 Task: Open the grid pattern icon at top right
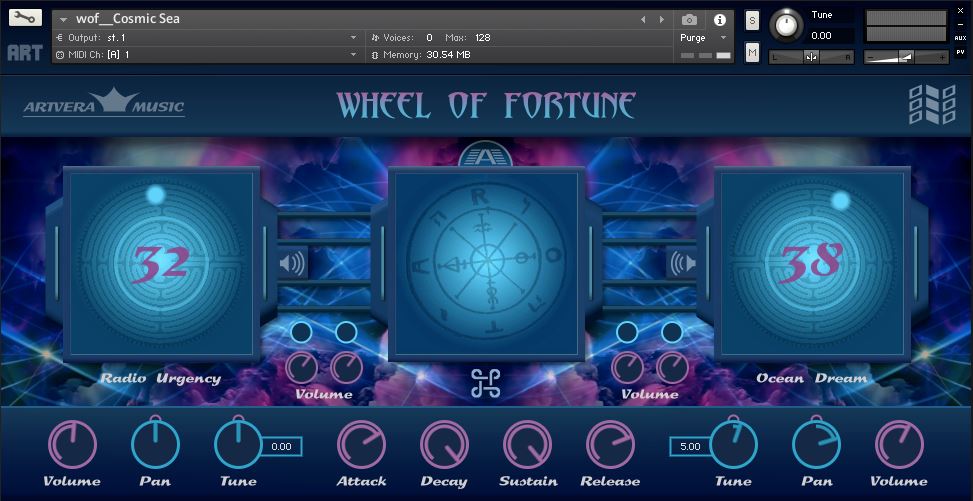(932, 104)
